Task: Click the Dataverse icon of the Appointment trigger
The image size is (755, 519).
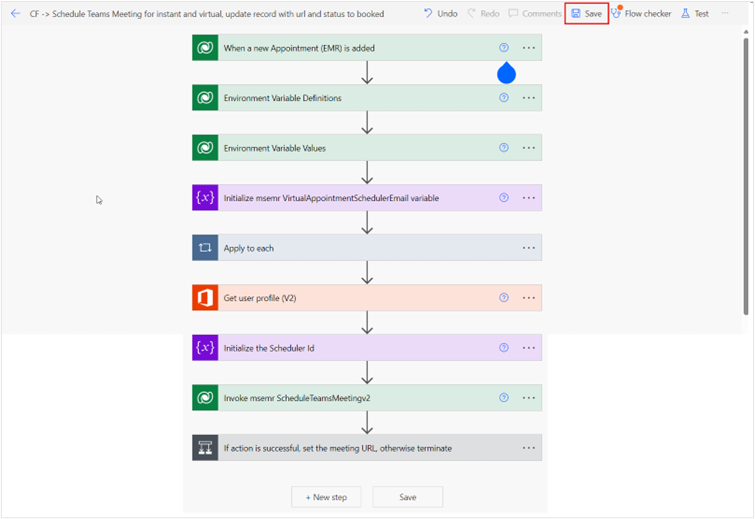Action: pyautogui.click(x=205, y=48)
